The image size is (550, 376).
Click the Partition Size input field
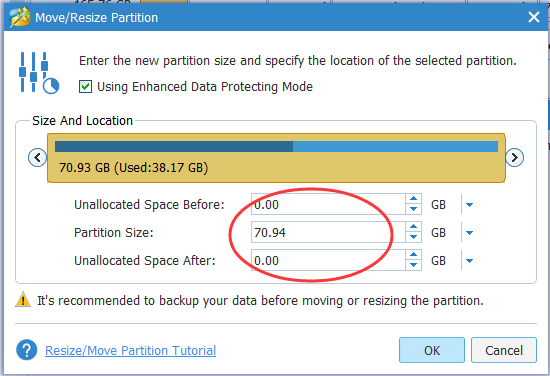(x=328, y=232)
